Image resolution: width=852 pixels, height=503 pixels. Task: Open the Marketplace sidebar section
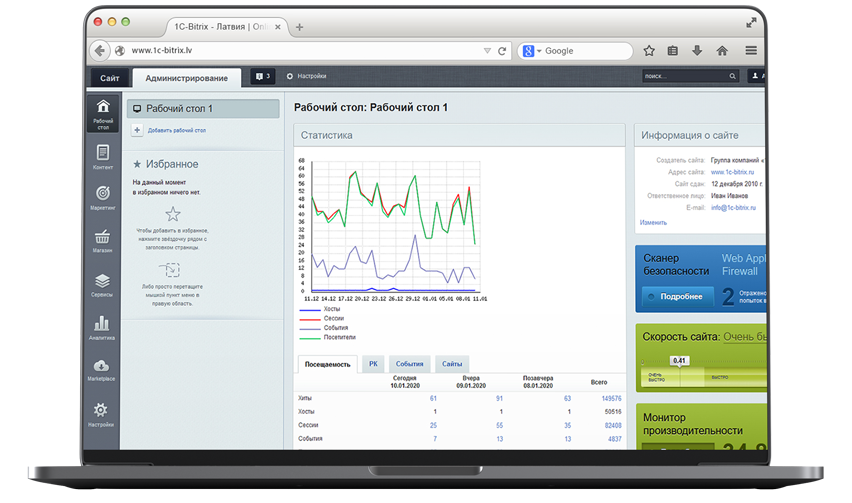click(x=102, y=369)
